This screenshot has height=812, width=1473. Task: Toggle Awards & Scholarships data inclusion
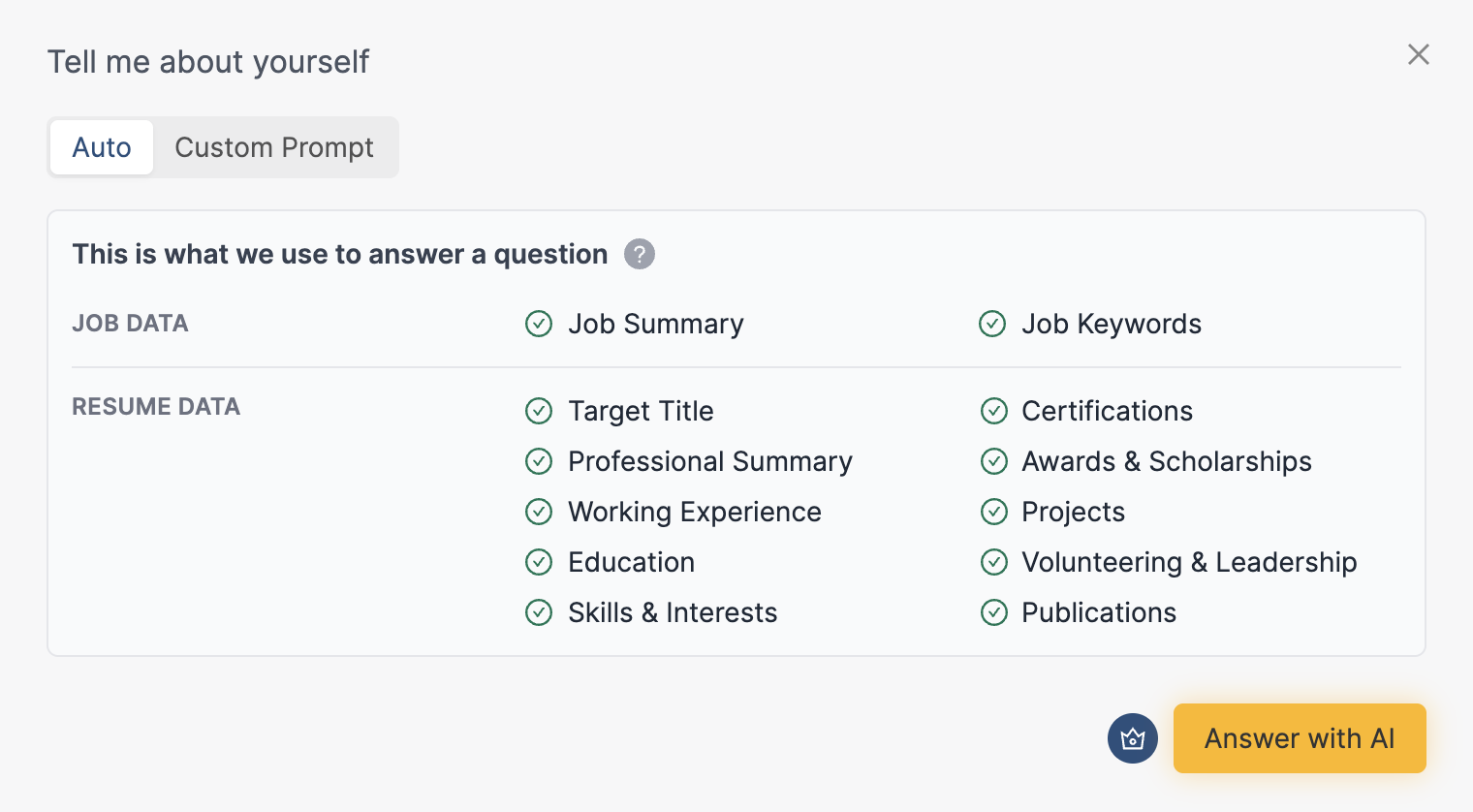coord(994,461)
